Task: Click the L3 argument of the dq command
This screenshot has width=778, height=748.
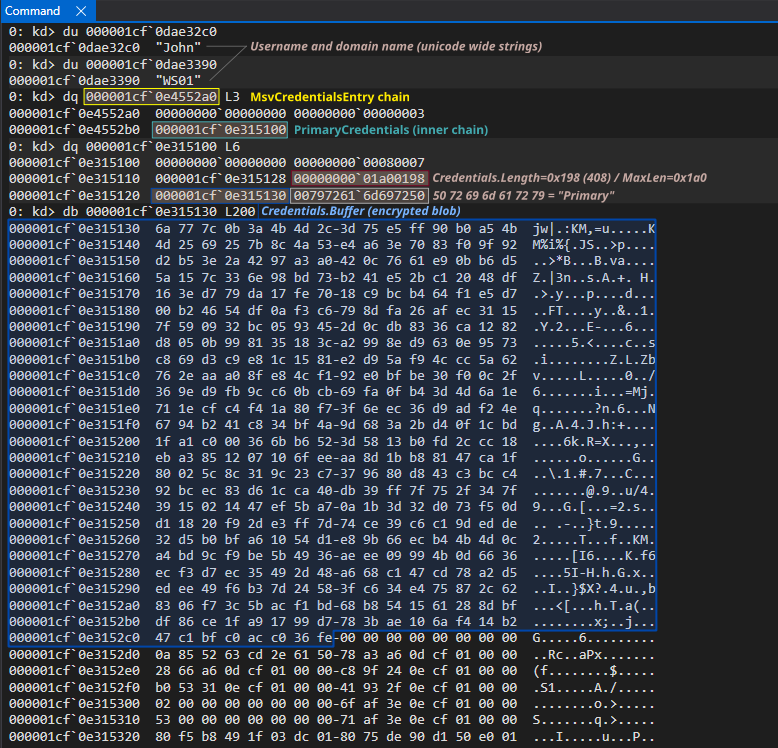Action: [232, 97]
